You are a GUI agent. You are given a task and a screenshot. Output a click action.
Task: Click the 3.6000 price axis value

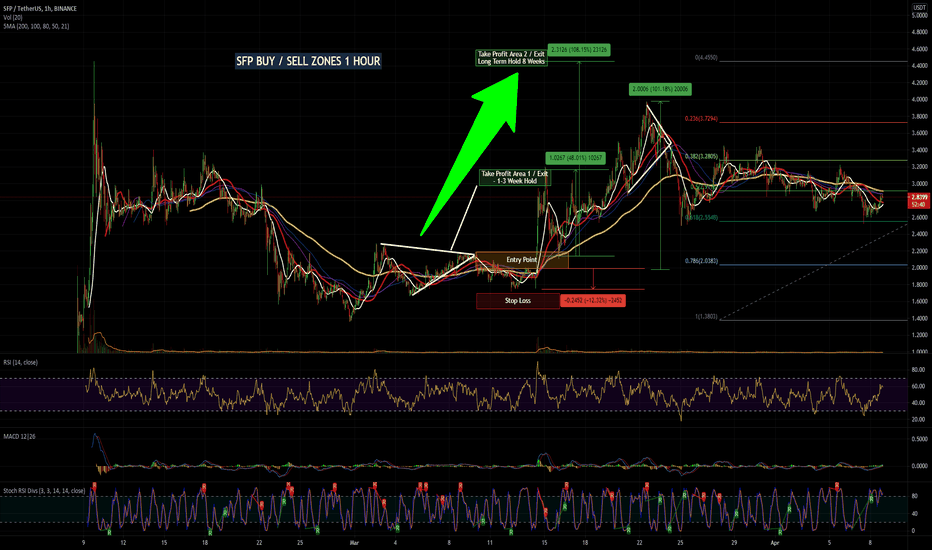[919, 134]
